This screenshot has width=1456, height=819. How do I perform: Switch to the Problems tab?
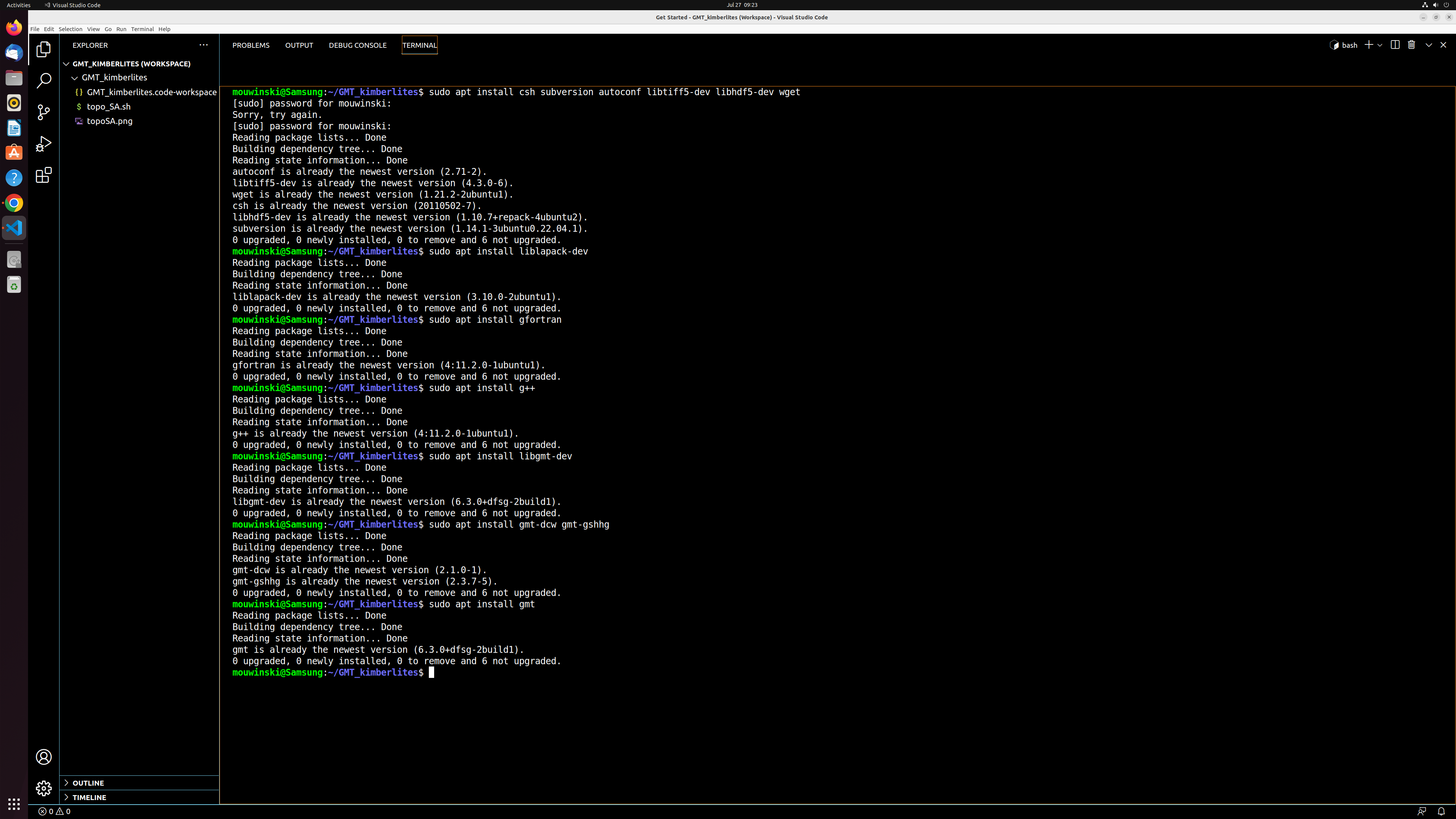click(x=250, y=45)
